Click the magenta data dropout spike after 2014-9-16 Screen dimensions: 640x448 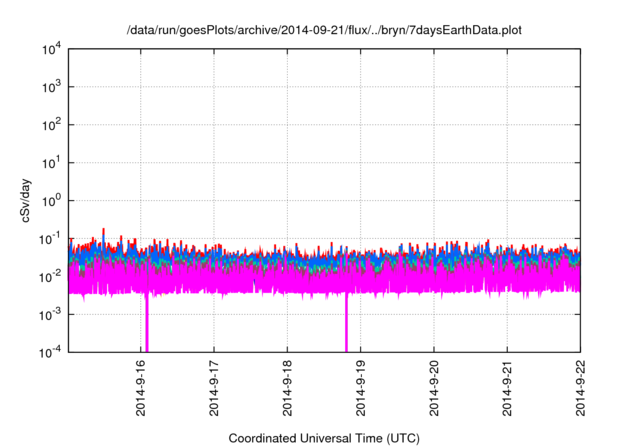(x=147, y=322)
